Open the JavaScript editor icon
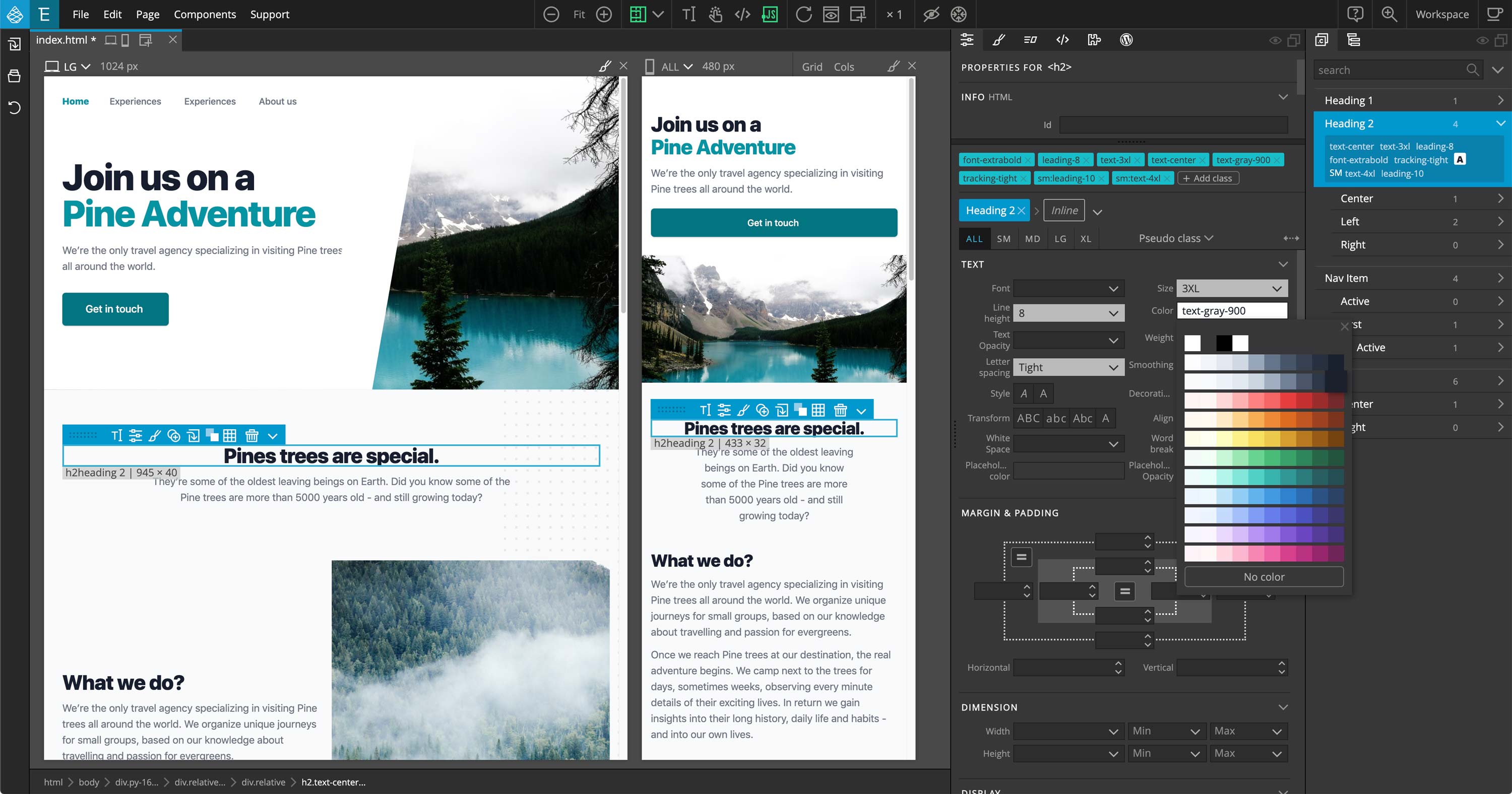The width and height of the screenshot is (1512, 794). click(x=770, y=14)
